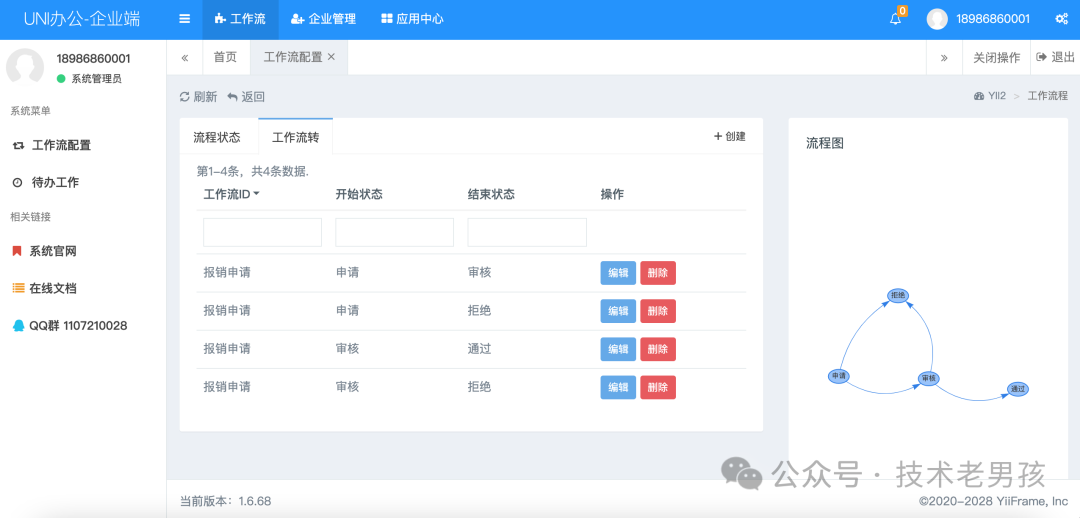Viewport: 1080px width, 518px height.
Task: Click the 创建 create button
Action: pos(730,137)
